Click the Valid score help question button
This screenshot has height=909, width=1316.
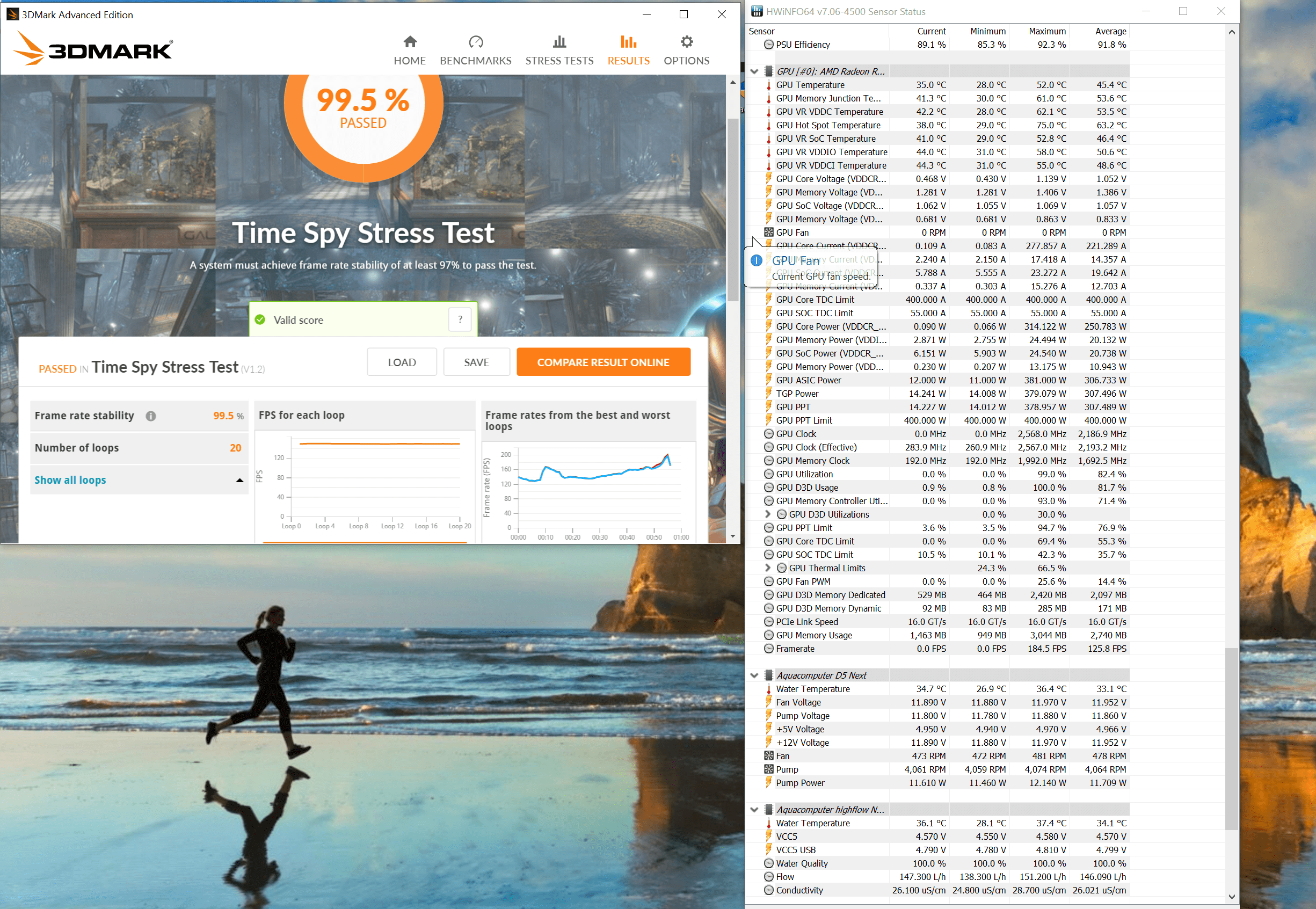[x=460, y=319]
